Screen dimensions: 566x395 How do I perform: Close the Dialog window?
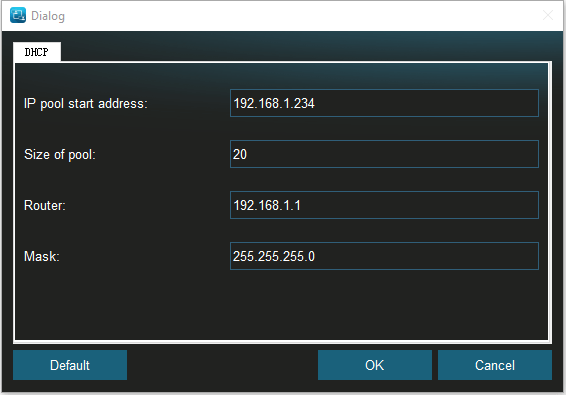click(x=548, y=15)
